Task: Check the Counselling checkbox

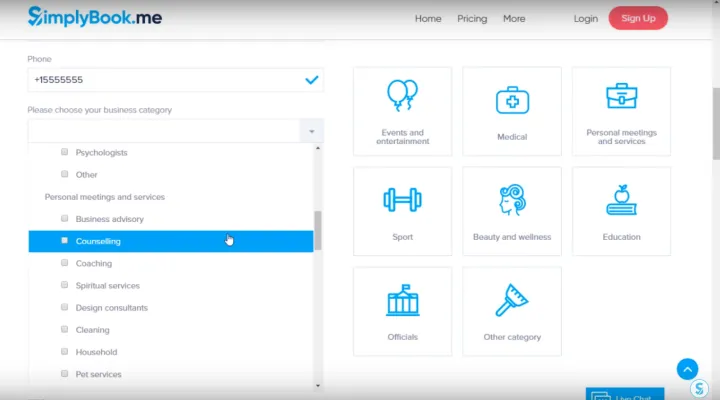Action: (x=65, y=241)
